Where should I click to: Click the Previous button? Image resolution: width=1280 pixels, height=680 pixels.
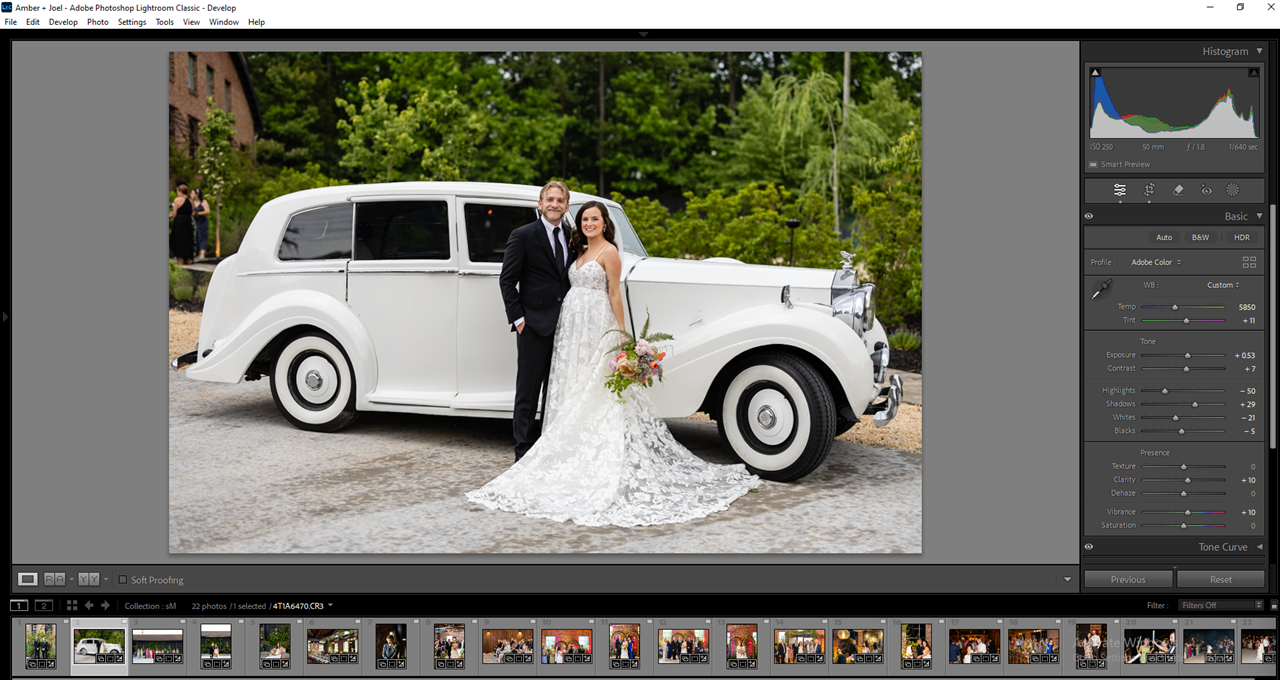pos(1128,579)
